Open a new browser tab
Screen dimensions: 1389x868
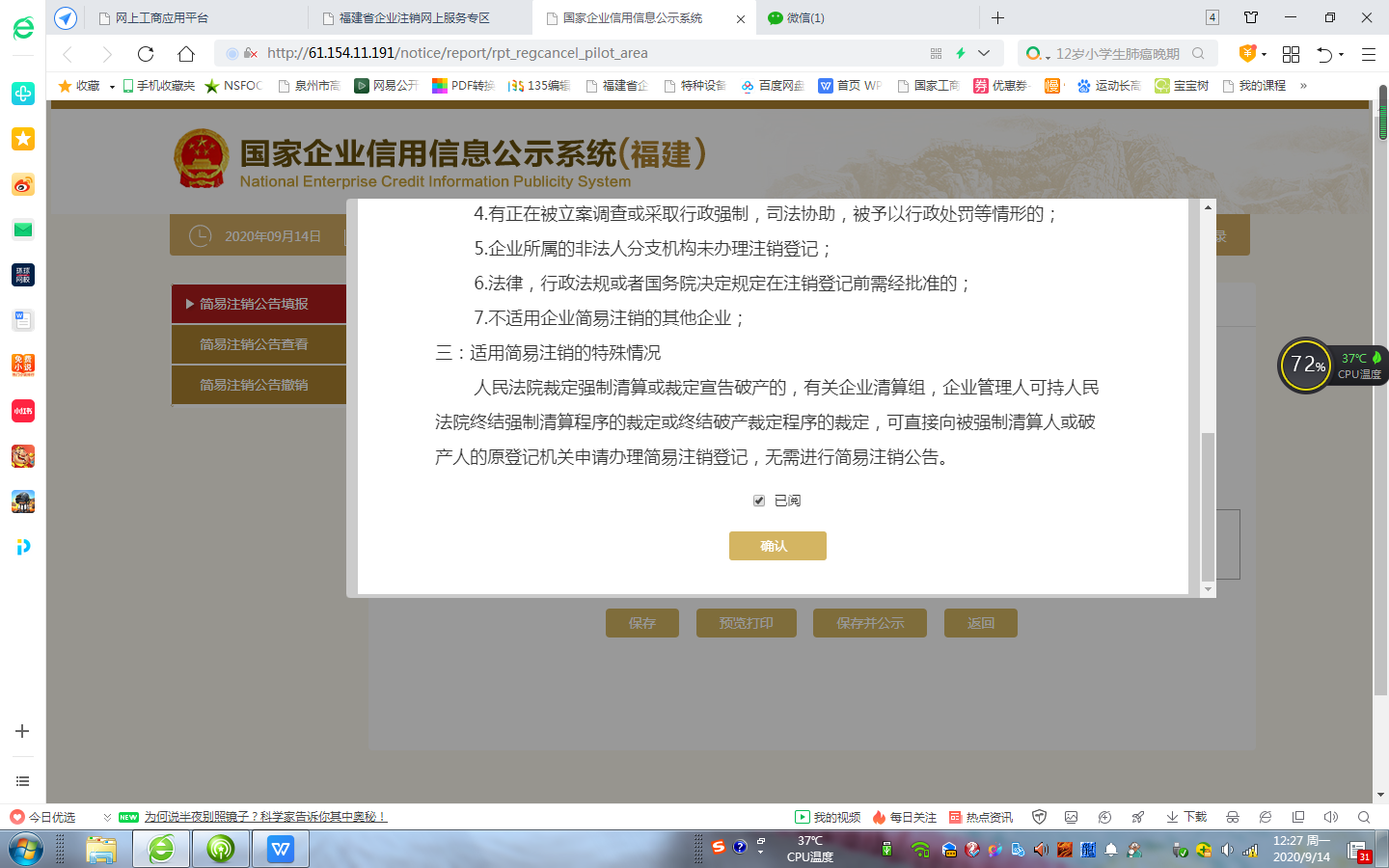point(997,18)
